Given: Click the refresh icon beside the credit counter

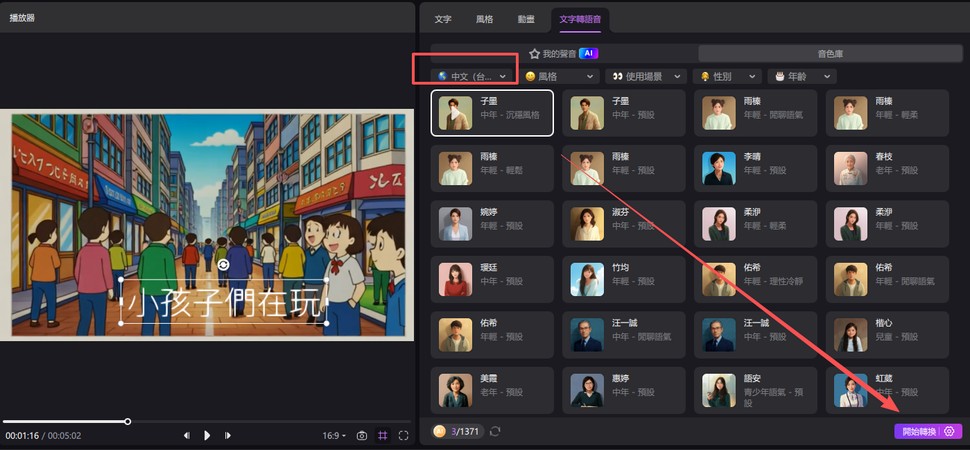Looking at the screenshot, I should (495, 431).
